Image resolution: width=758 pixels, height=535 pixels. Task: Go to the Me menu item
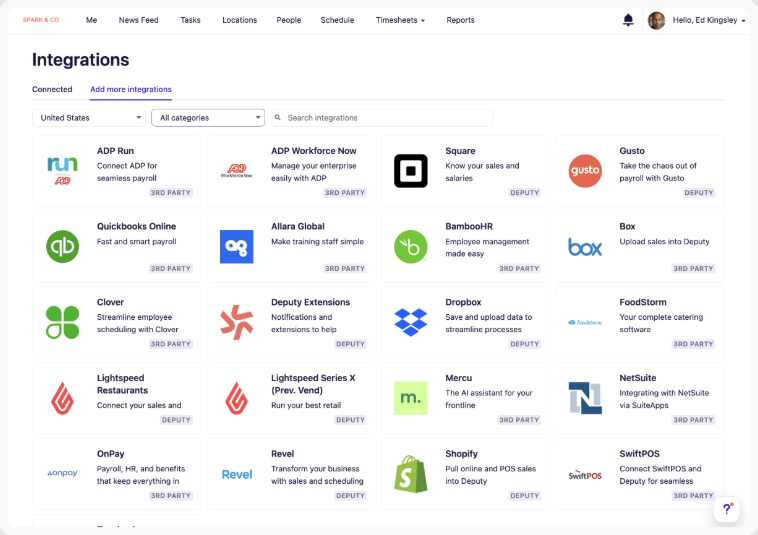91,20
